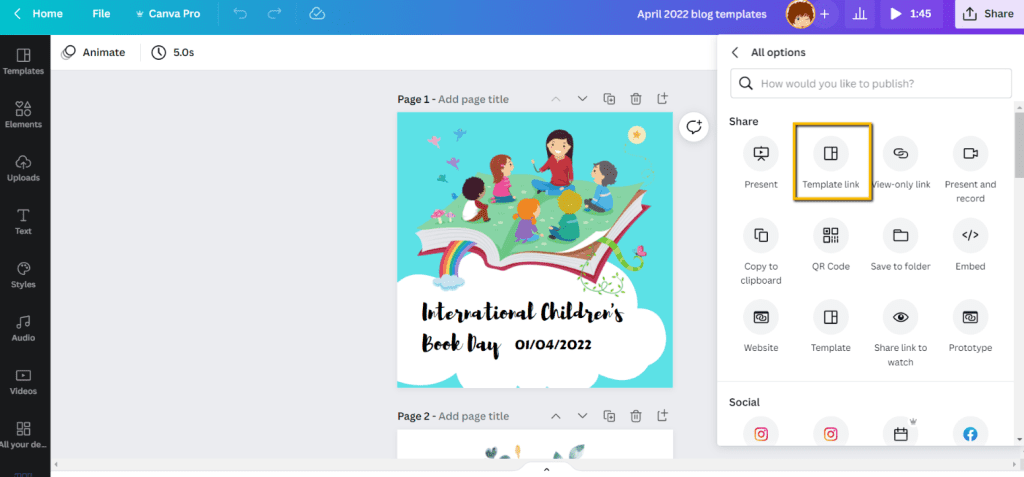Open the Templates sidebar panel

coord(24,61)
